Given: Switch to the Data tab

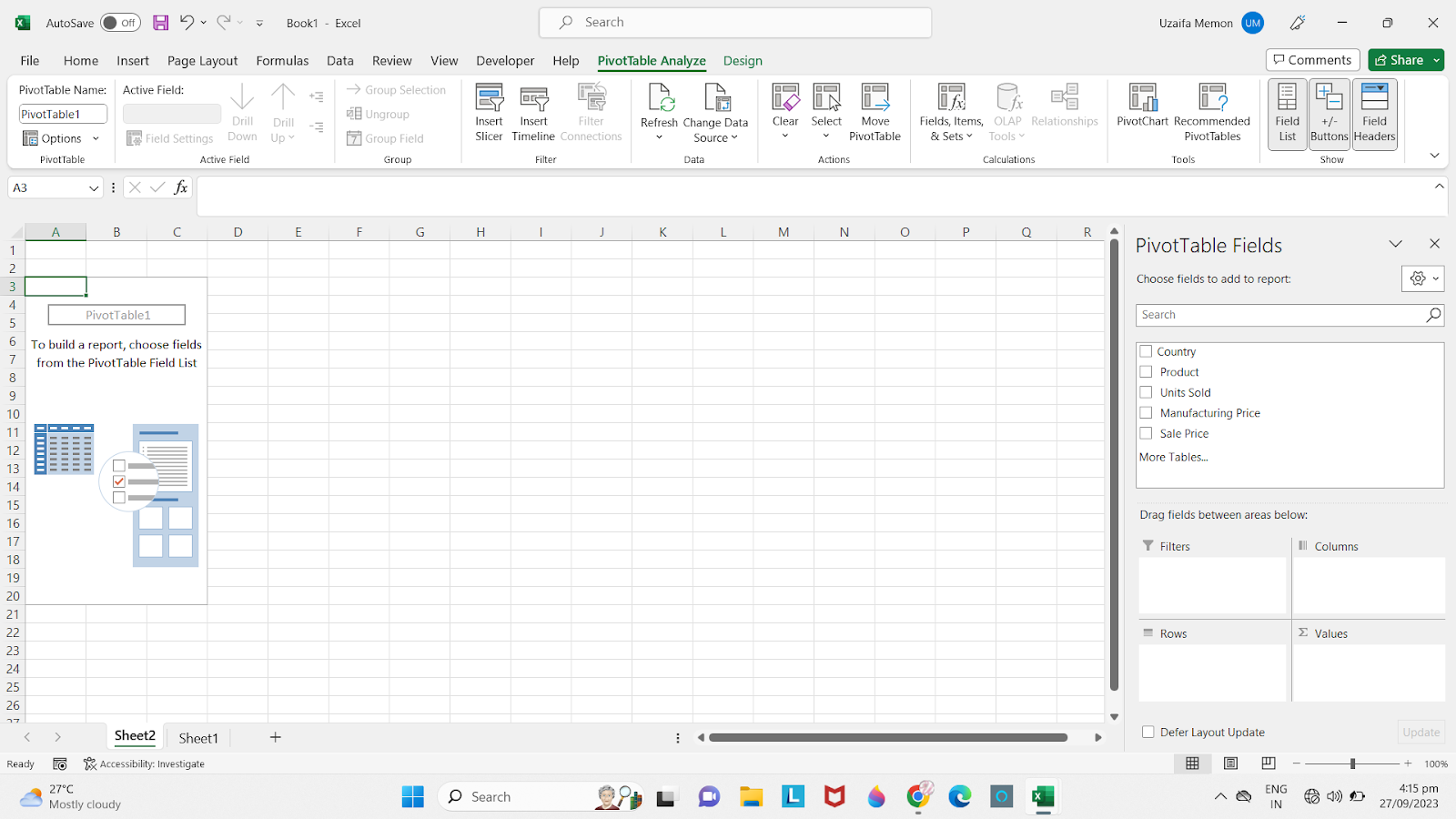Looking at the screenshot, I should [340, 60].
